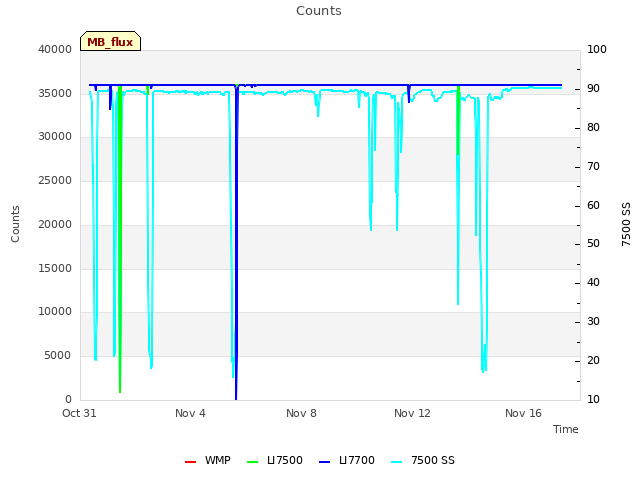Viewport: 640px width, 480px height.
Task: Click the 30000 left-axis tick label
Action: [x=55, y=137]
